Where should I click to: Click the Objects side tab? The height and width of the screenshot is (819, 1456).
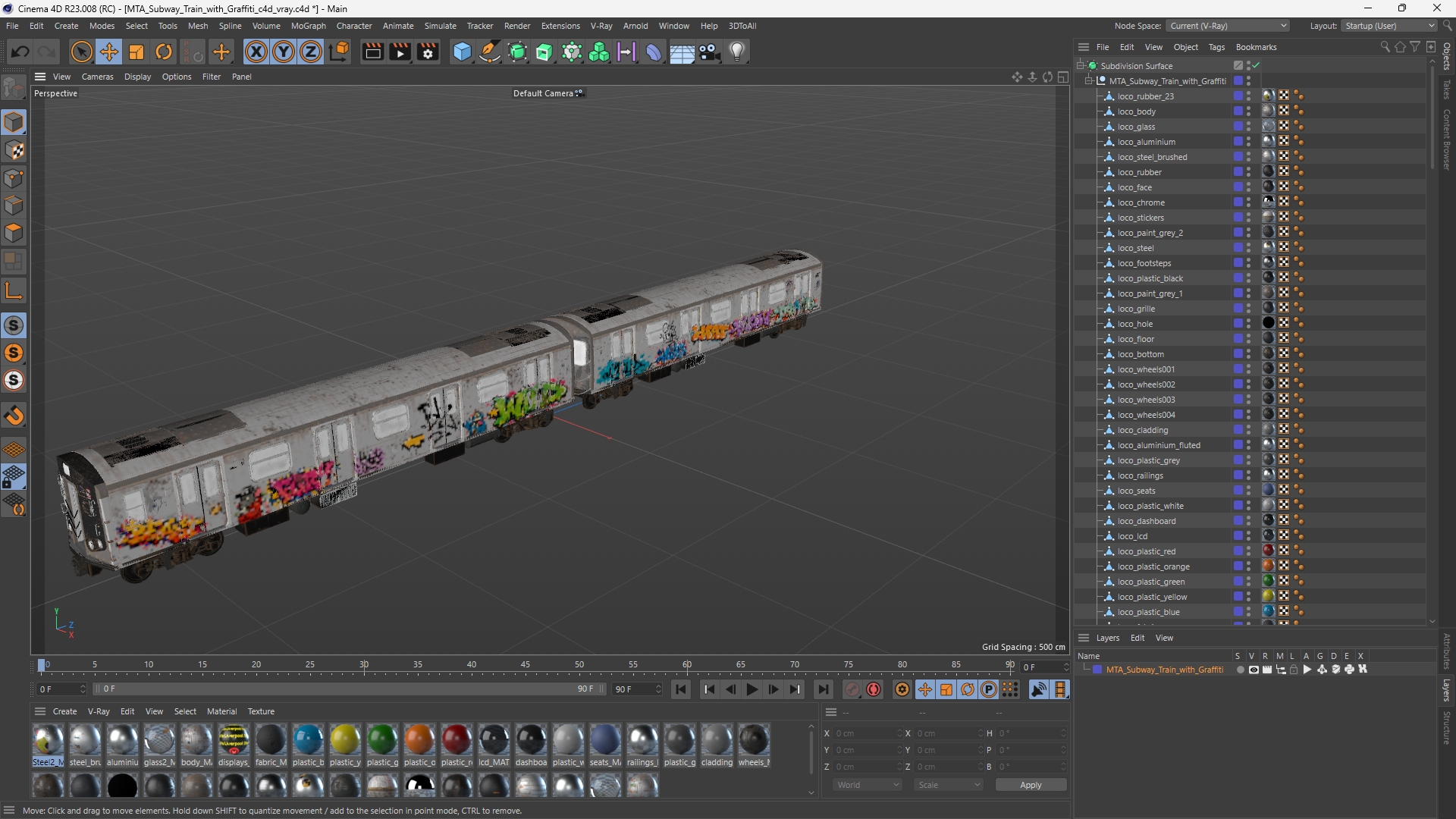tap(1447, 57)
